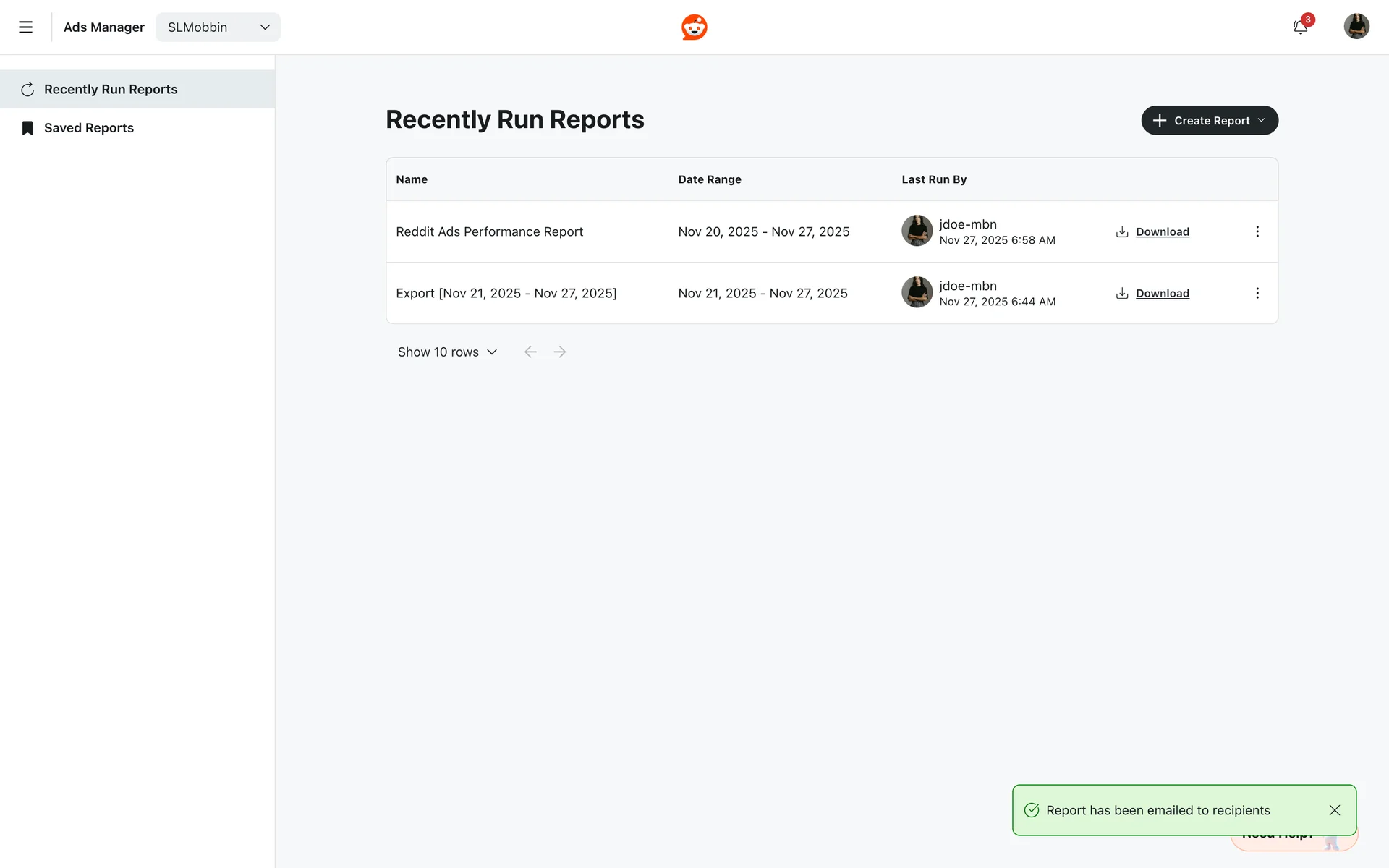The width and height of the screenshot is (1389, 868).
Task: Click download icon for Reddit Ads Performance Report
Action: (x=1122, y=231)
